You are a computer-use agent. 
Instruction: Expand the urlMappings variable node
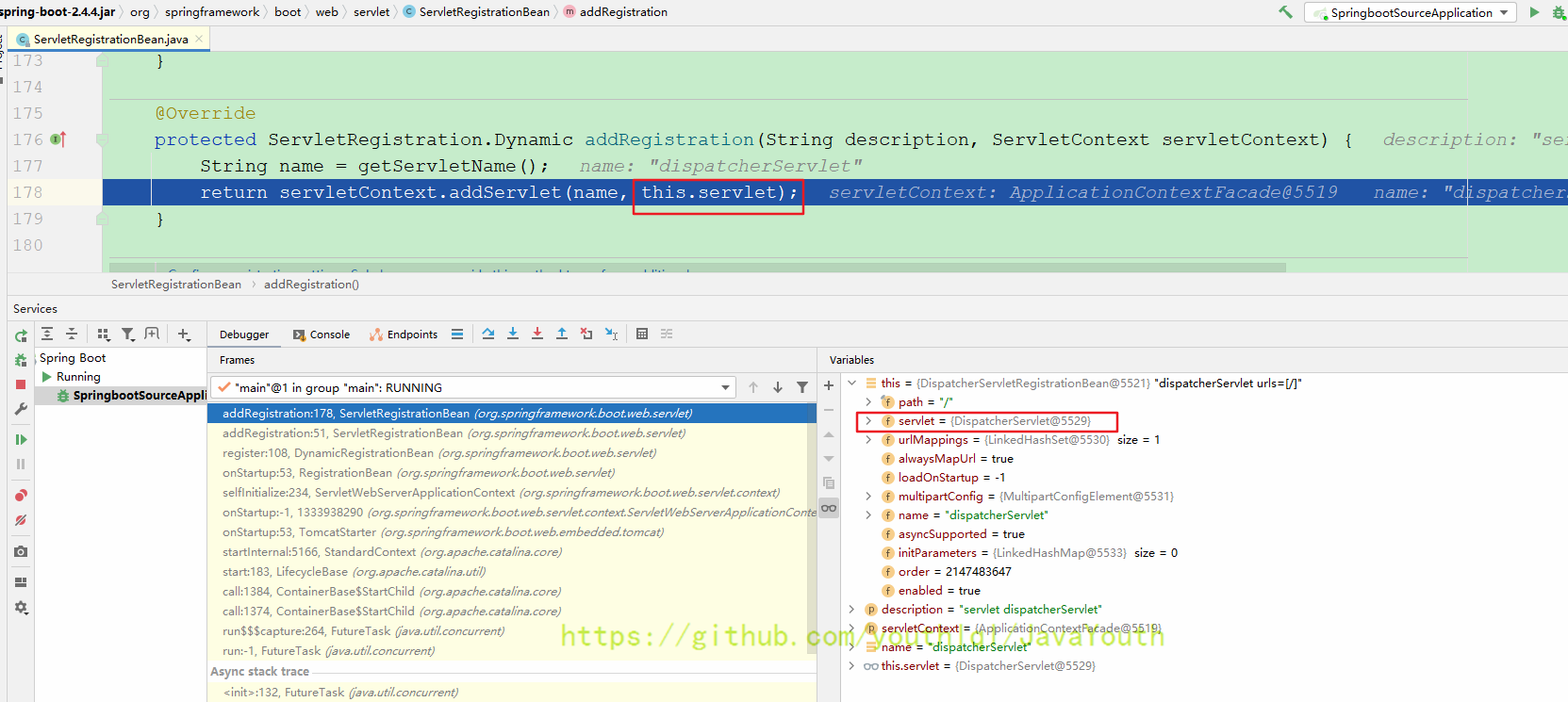868,440
